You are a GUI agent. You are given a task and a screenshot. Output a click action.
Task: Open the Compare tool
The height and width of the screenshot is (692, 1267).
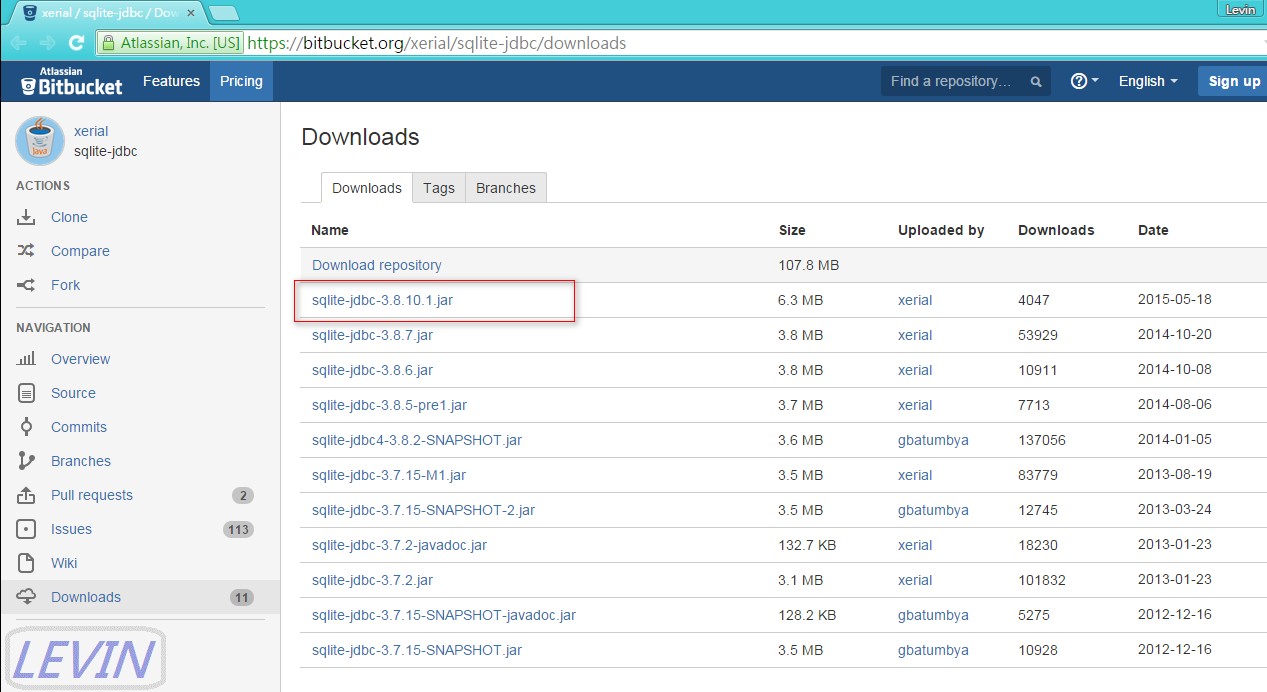(80, 251)
